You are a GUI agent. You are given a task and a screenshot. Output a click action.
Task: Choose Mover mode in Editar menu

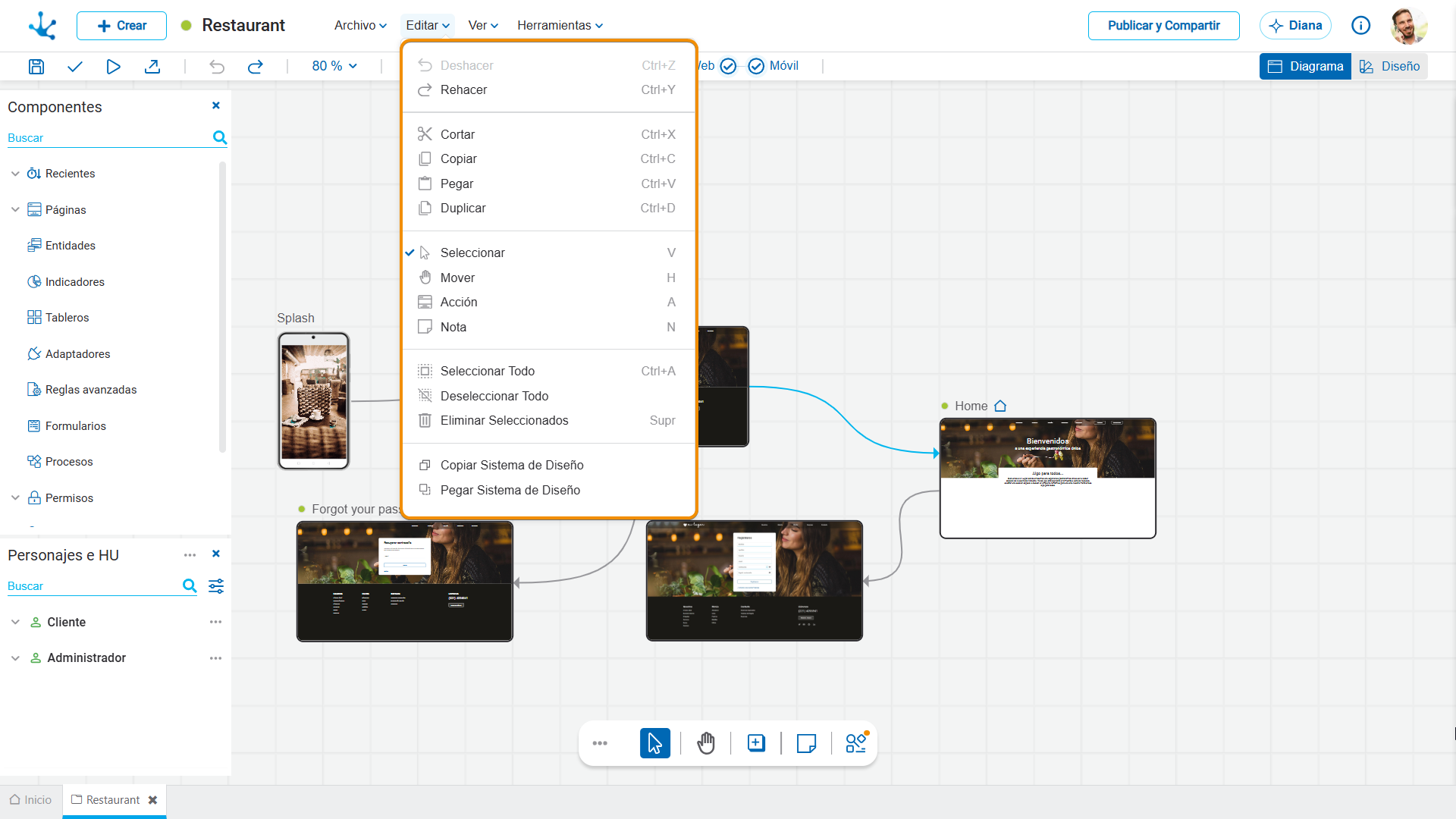[548, 278]
